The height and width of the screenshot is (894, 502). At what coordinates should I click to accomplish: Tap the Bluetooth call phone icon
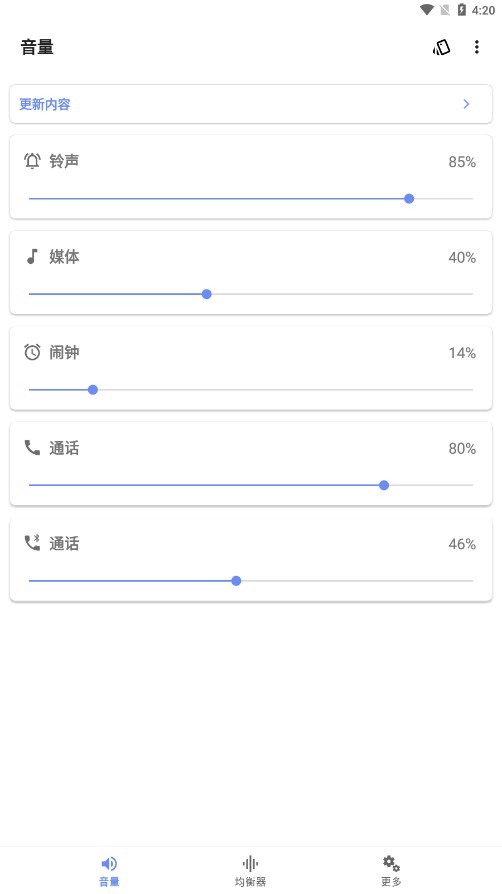(x=33, y=542)
